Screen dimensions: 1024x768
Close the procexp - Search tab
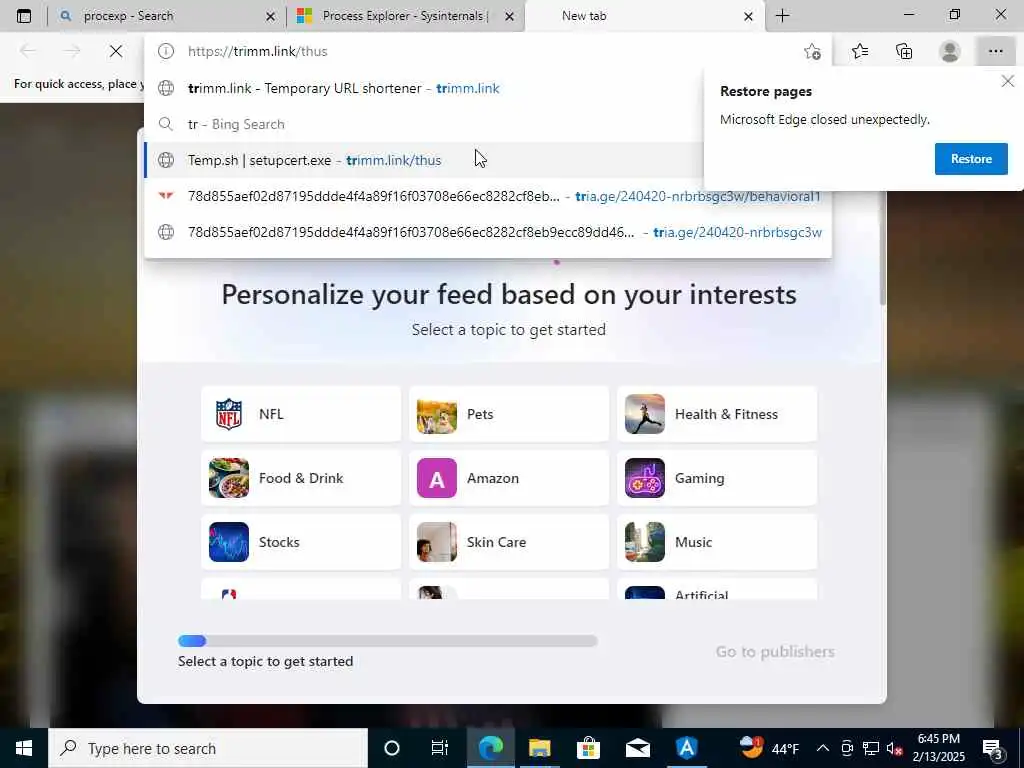pyautogui.click(x=270, y=17)
